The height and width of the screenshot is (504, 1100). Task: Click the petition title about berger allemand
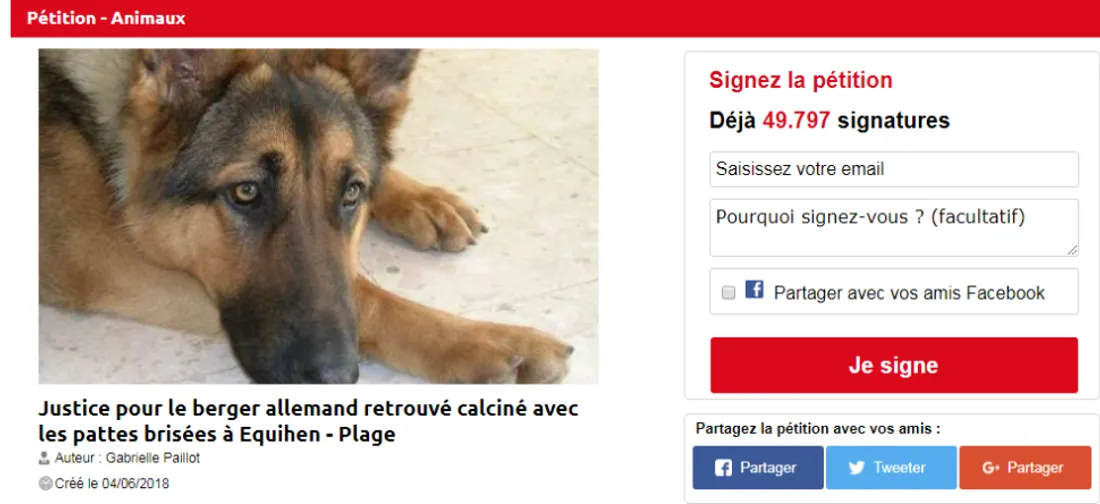point(308,421)
